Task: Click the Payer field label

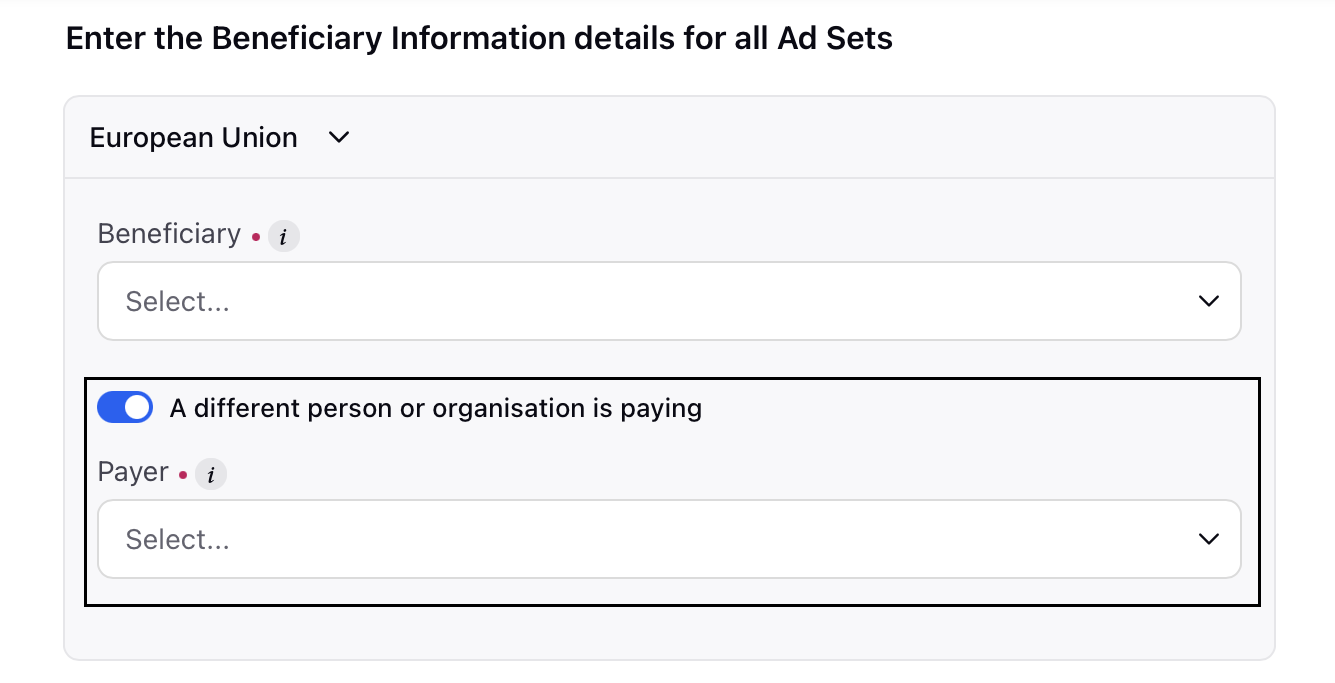Action: click(133, 472)
